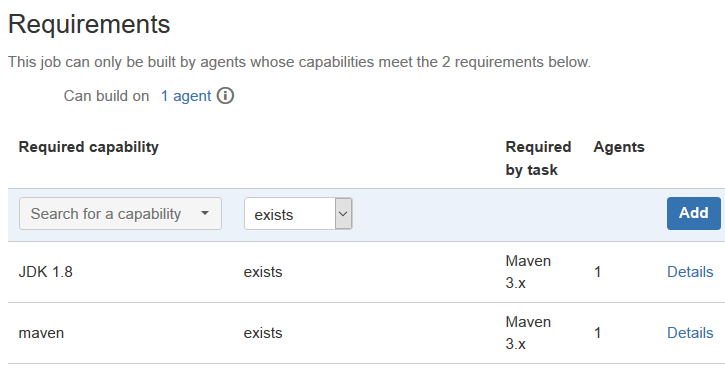This screenshot has width=725, height=369.
Task: Click the caret arrow on capability search
Action: [205, 213]
